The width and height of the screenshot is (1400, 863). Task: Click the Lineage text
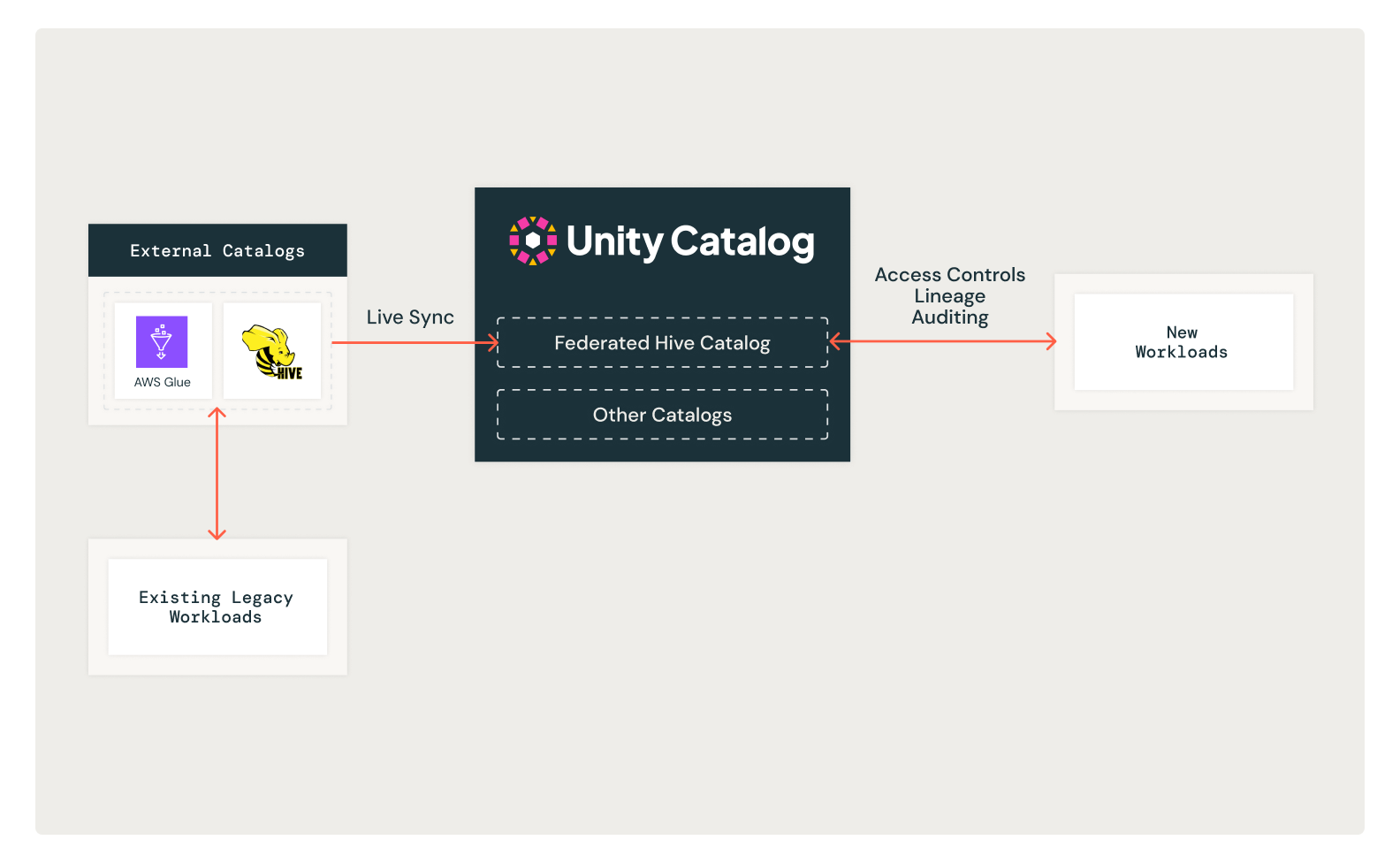pyautogui.click(x=950, y=296)
